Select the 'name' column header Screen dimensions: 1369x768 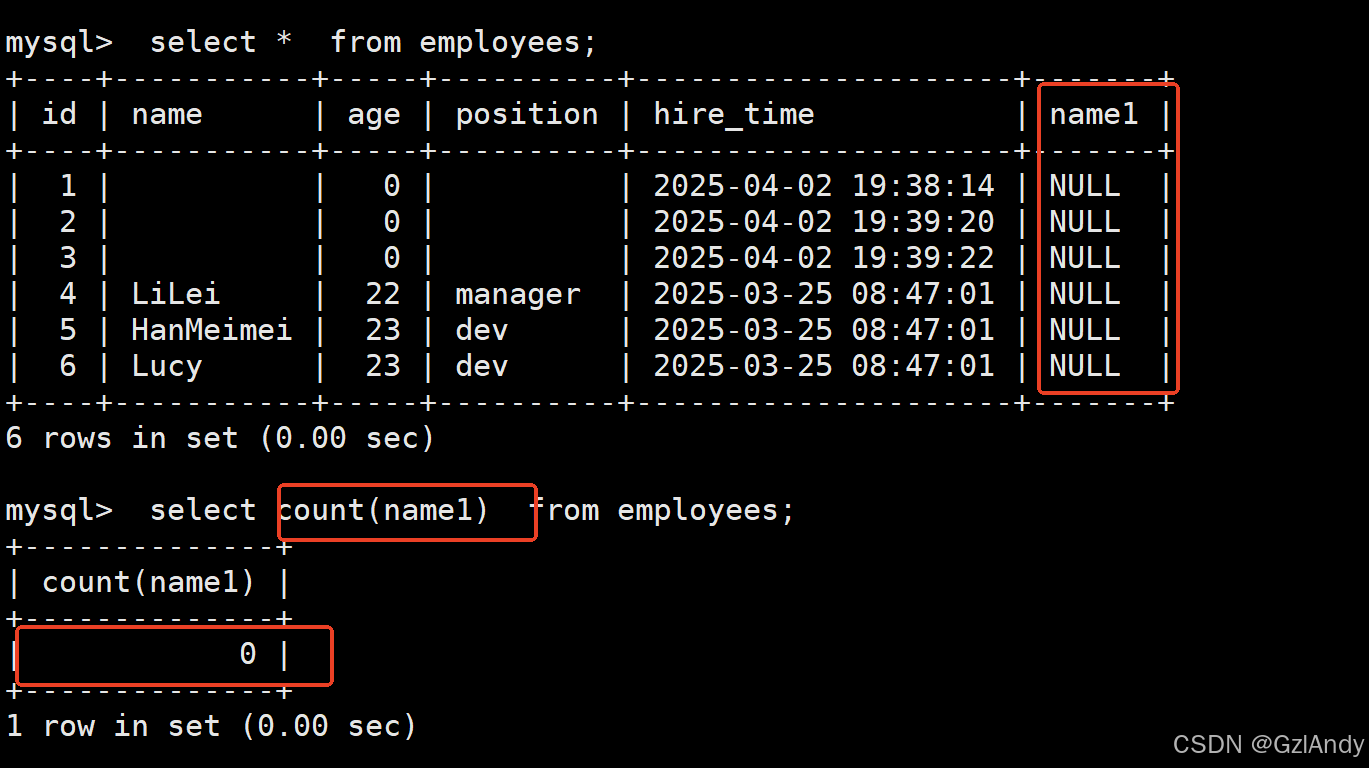point(167,114)
